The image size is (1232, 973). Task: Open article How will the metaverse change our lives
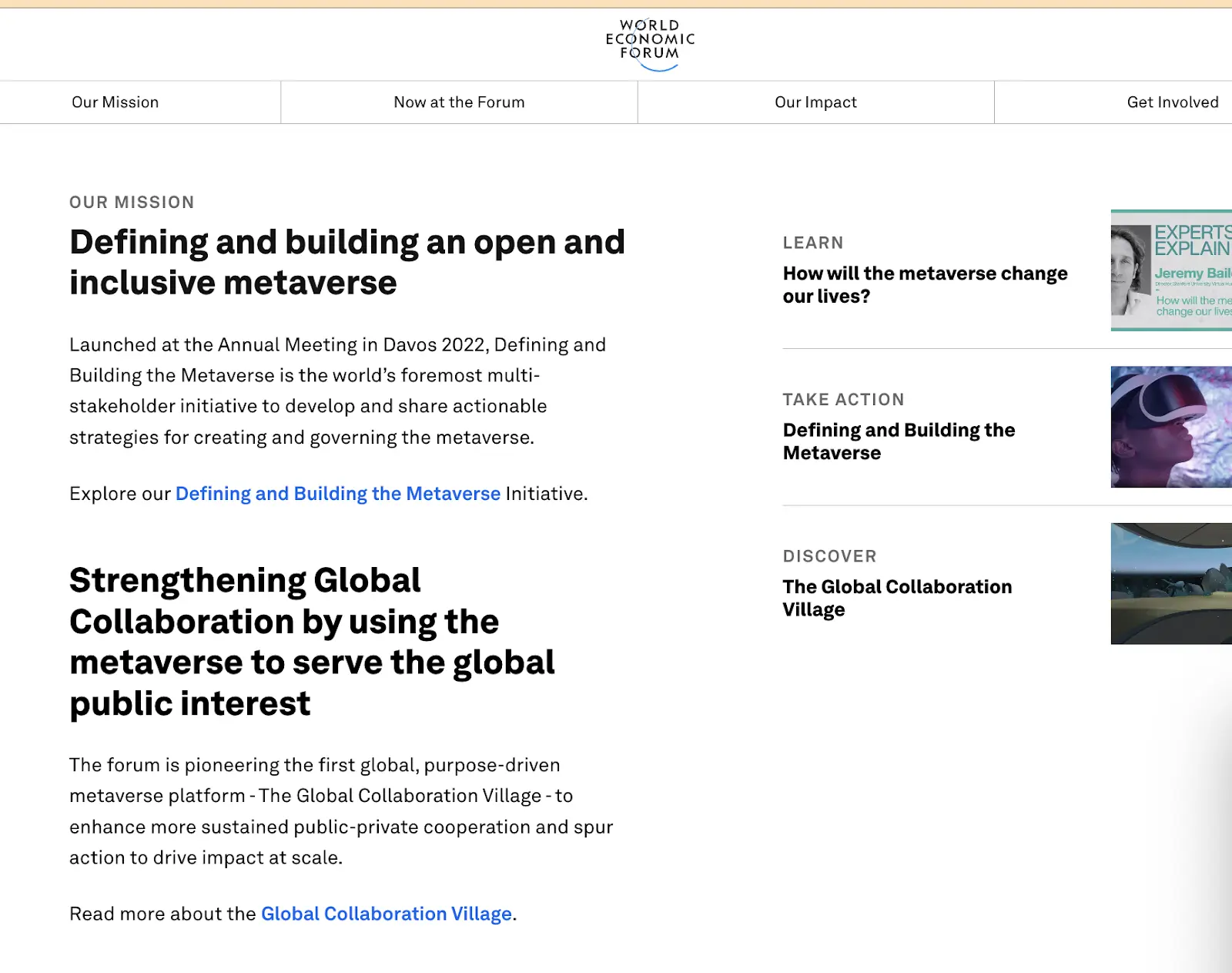pos(925,285)
